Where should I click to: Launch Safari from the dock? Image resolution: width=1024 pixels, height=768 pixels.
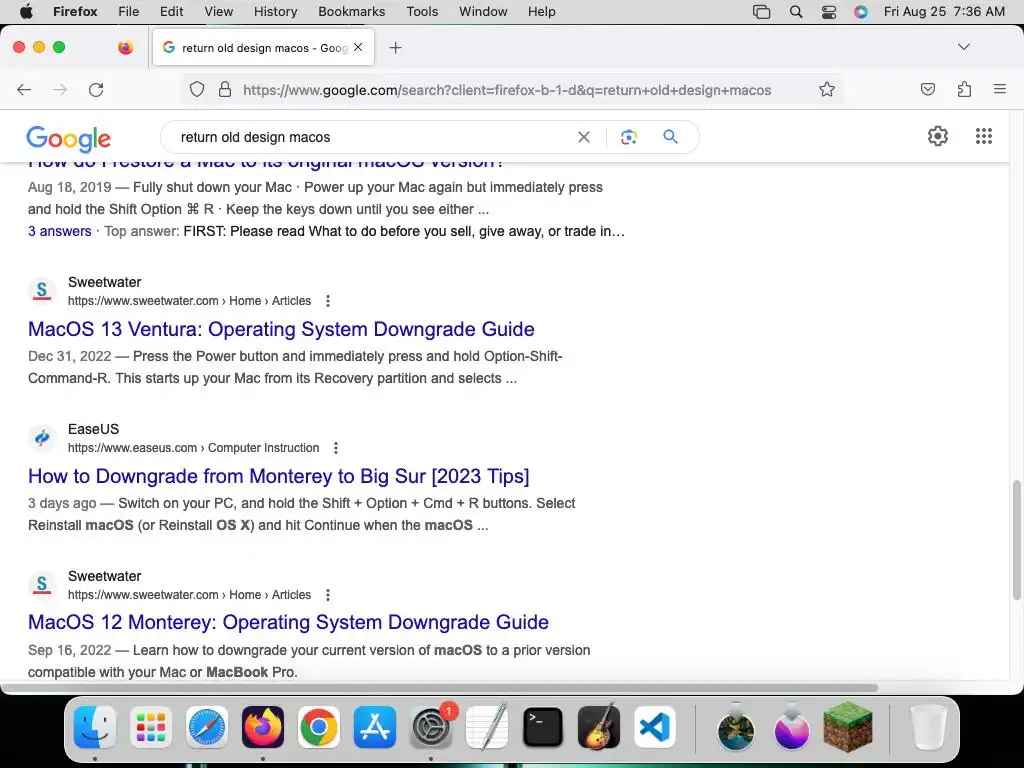point(207,727)
